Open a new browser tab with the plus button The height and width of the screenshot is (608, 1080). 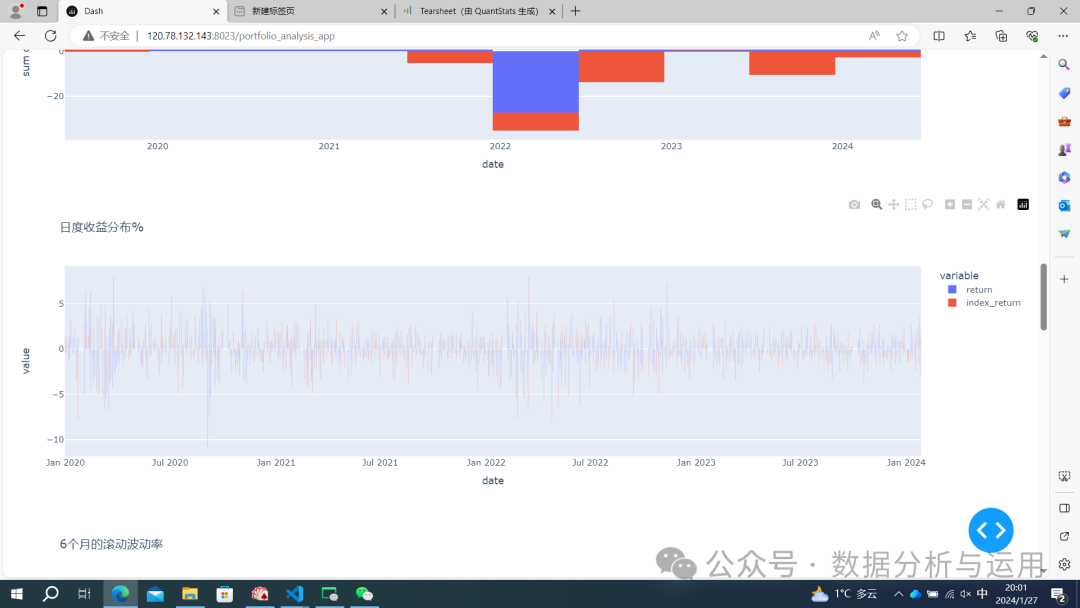click(x=576, y=11)
